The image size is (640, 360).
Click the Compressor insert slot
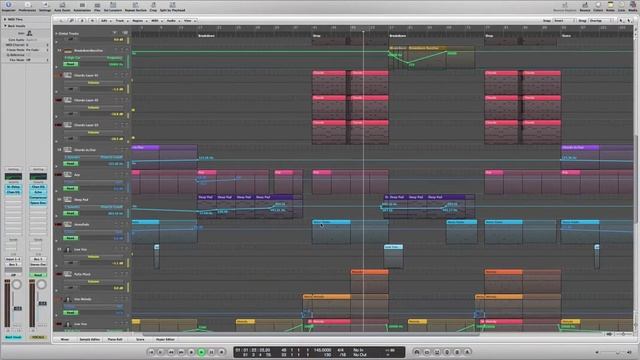pos(38,198)
